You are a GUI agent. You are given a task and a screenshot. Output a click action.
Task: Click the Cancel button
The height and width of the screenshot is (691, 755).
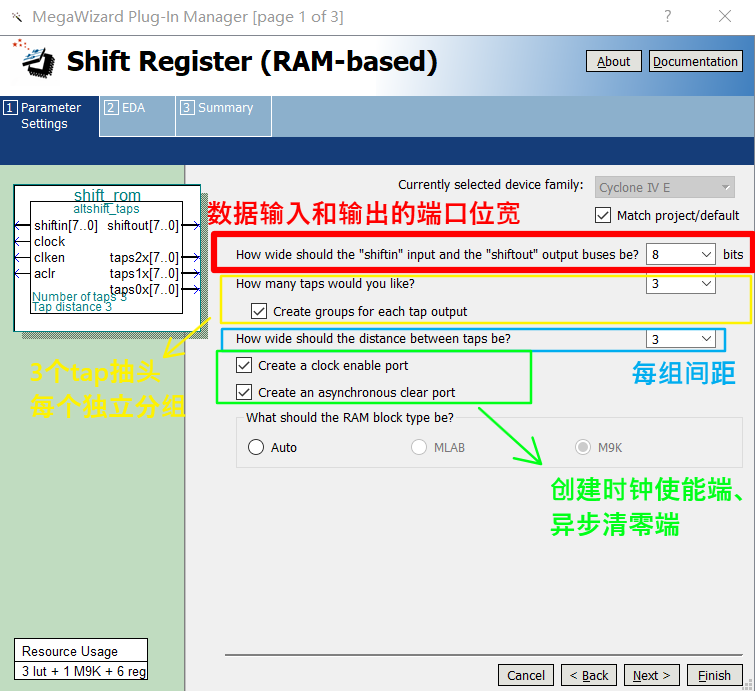[526, 675]
